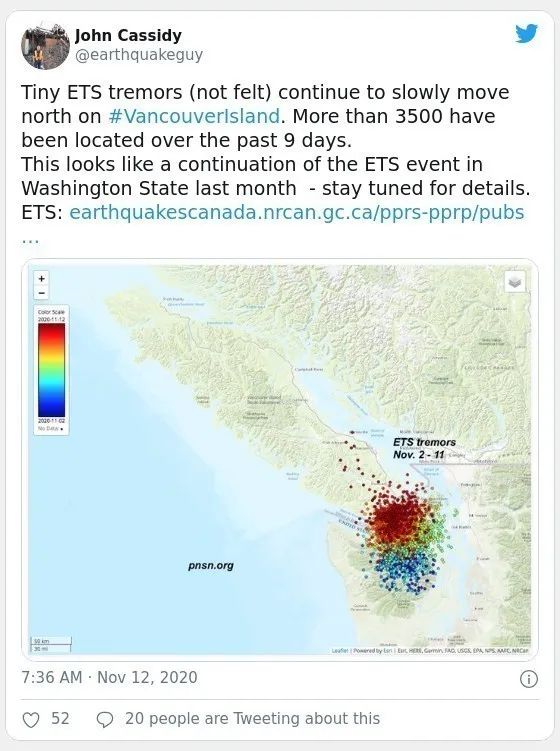Zoom out the map with minus button

point(42,292)
